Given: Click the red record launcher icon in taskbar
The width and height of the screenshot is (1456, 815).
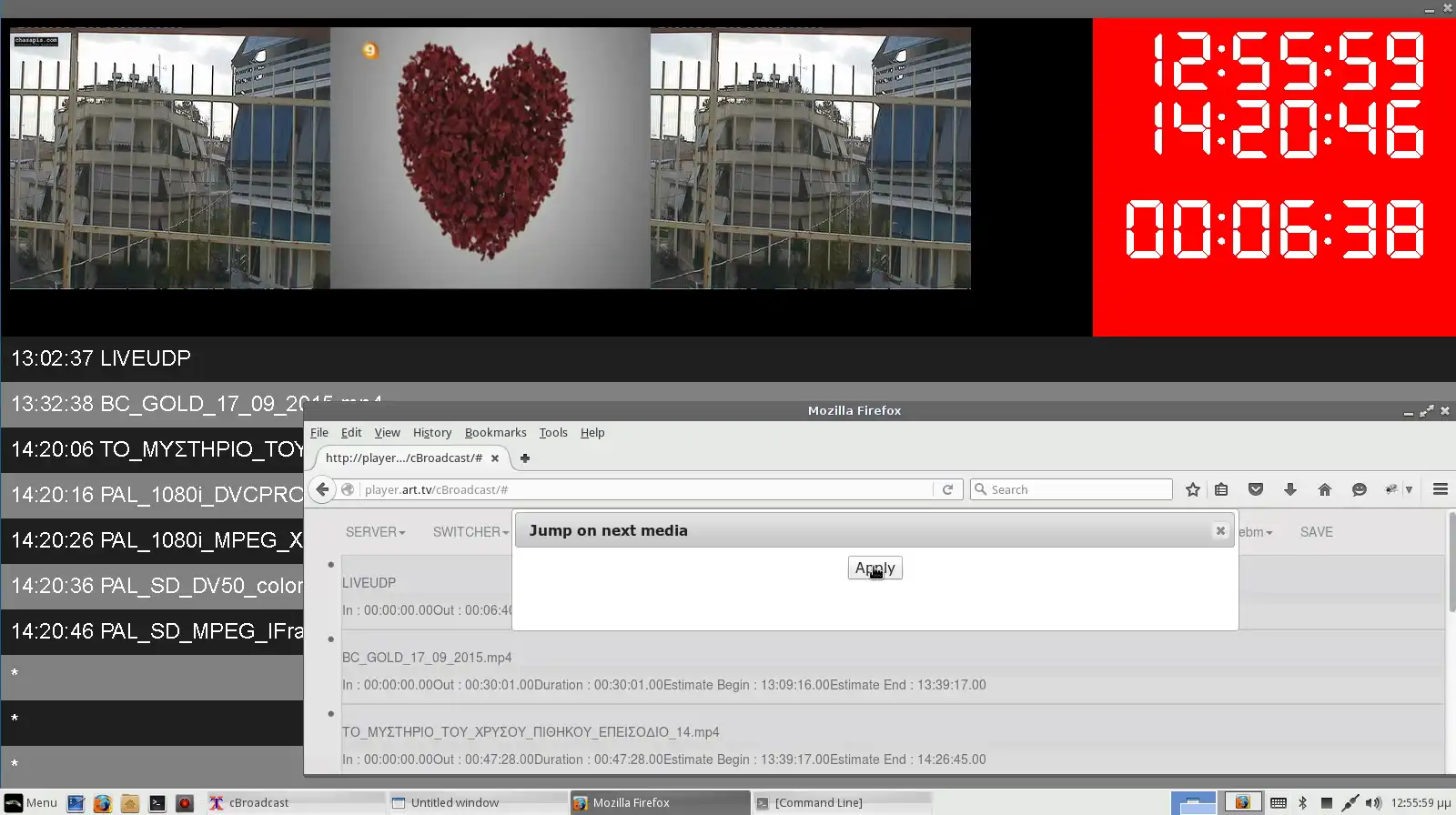Looking at the screenshot, I should pos(185,803).
